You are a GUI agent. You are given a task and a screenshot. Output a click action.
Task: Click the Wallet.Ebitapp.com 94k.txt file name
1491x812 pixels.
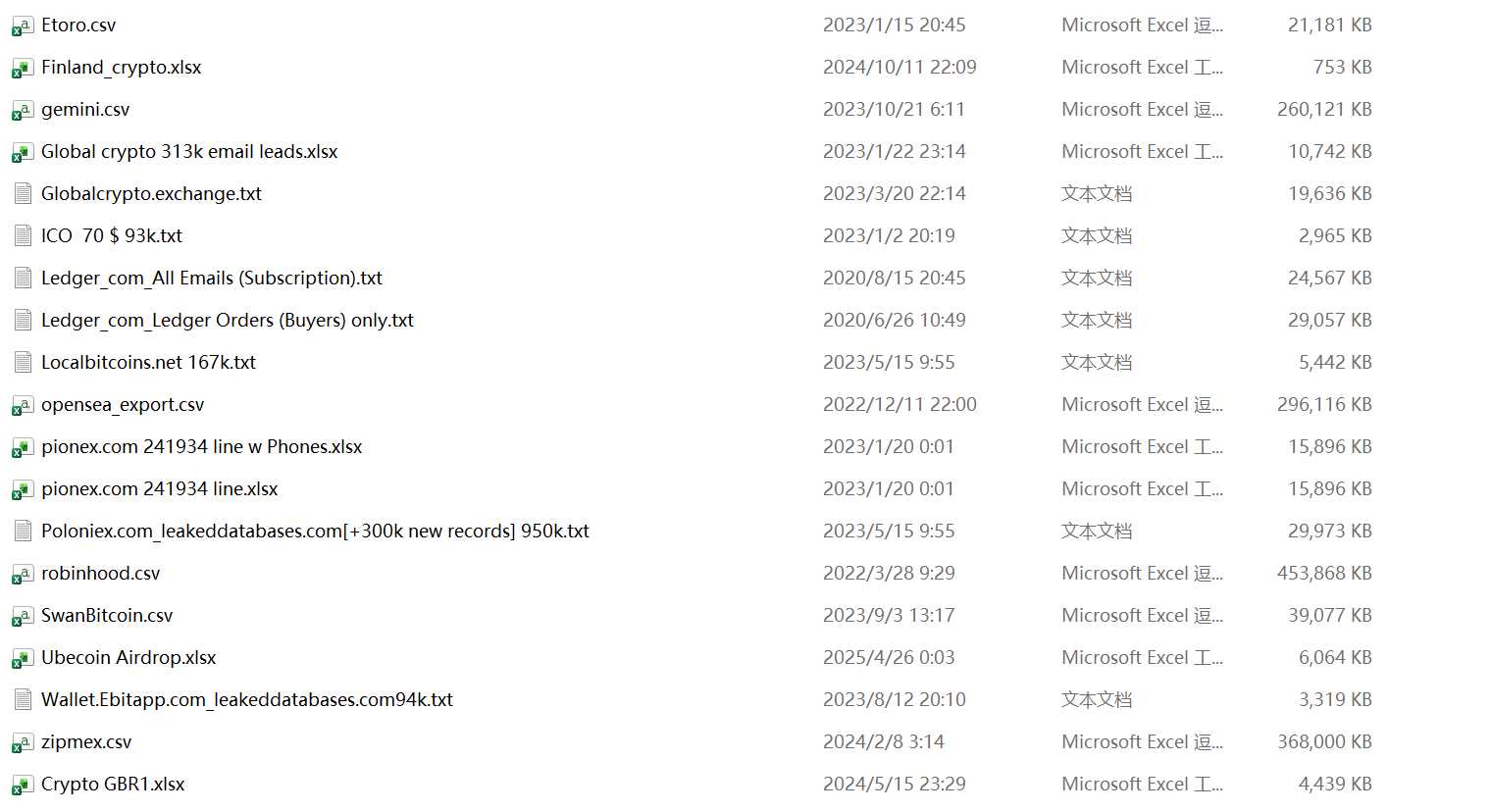(x=247, y=700)
